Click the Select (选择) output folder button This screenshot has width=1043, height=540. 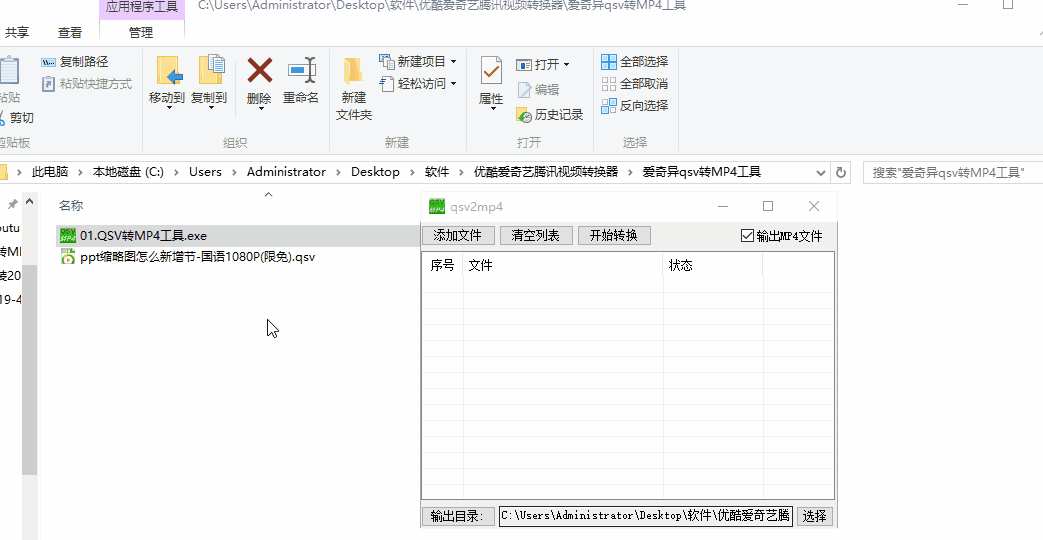814,516
